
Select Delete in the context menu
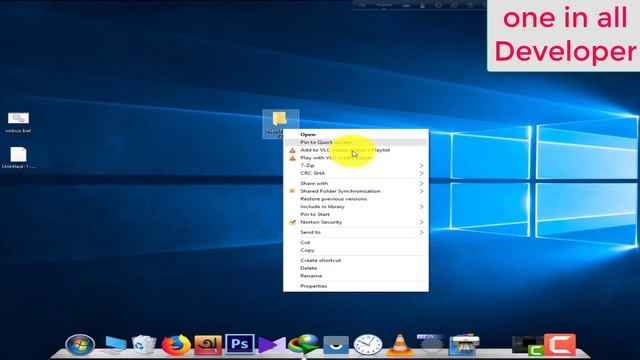click(356, 268)
